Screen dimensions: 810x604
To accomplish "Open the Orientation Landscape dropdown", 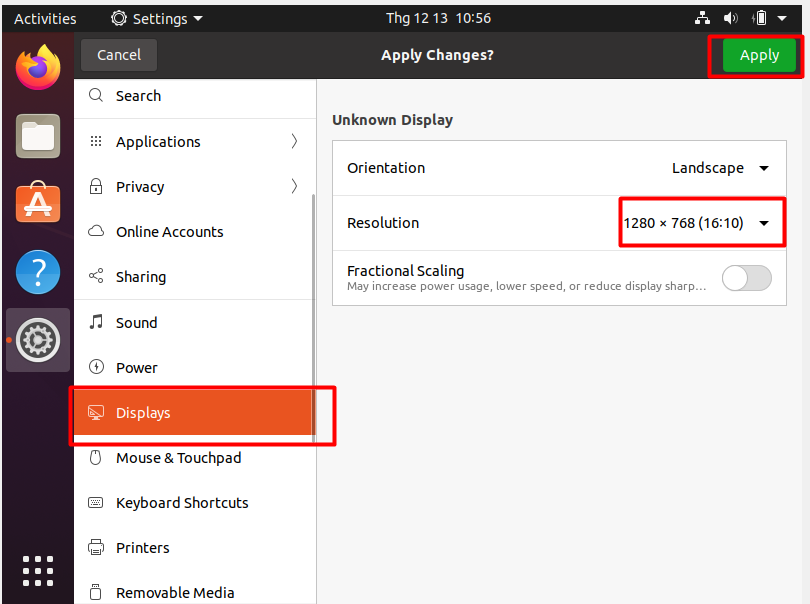I will (720, 168).
